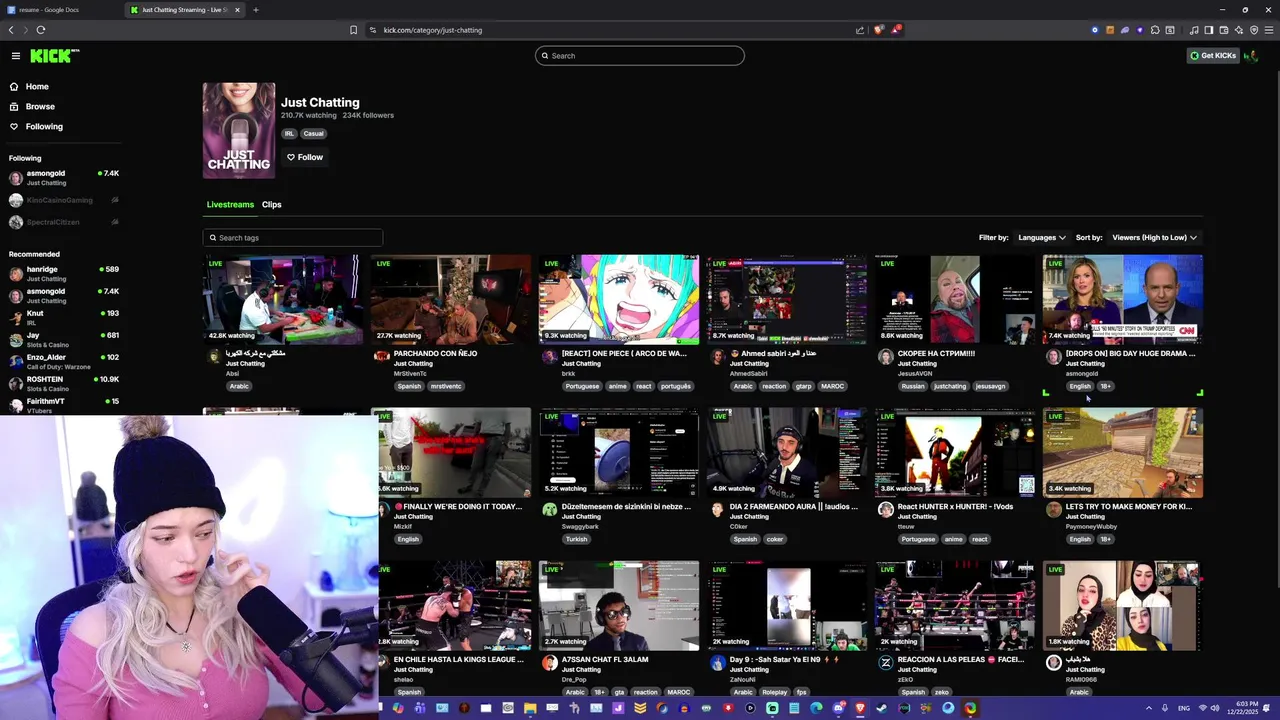Click the zEKO channel avatar

885,663
